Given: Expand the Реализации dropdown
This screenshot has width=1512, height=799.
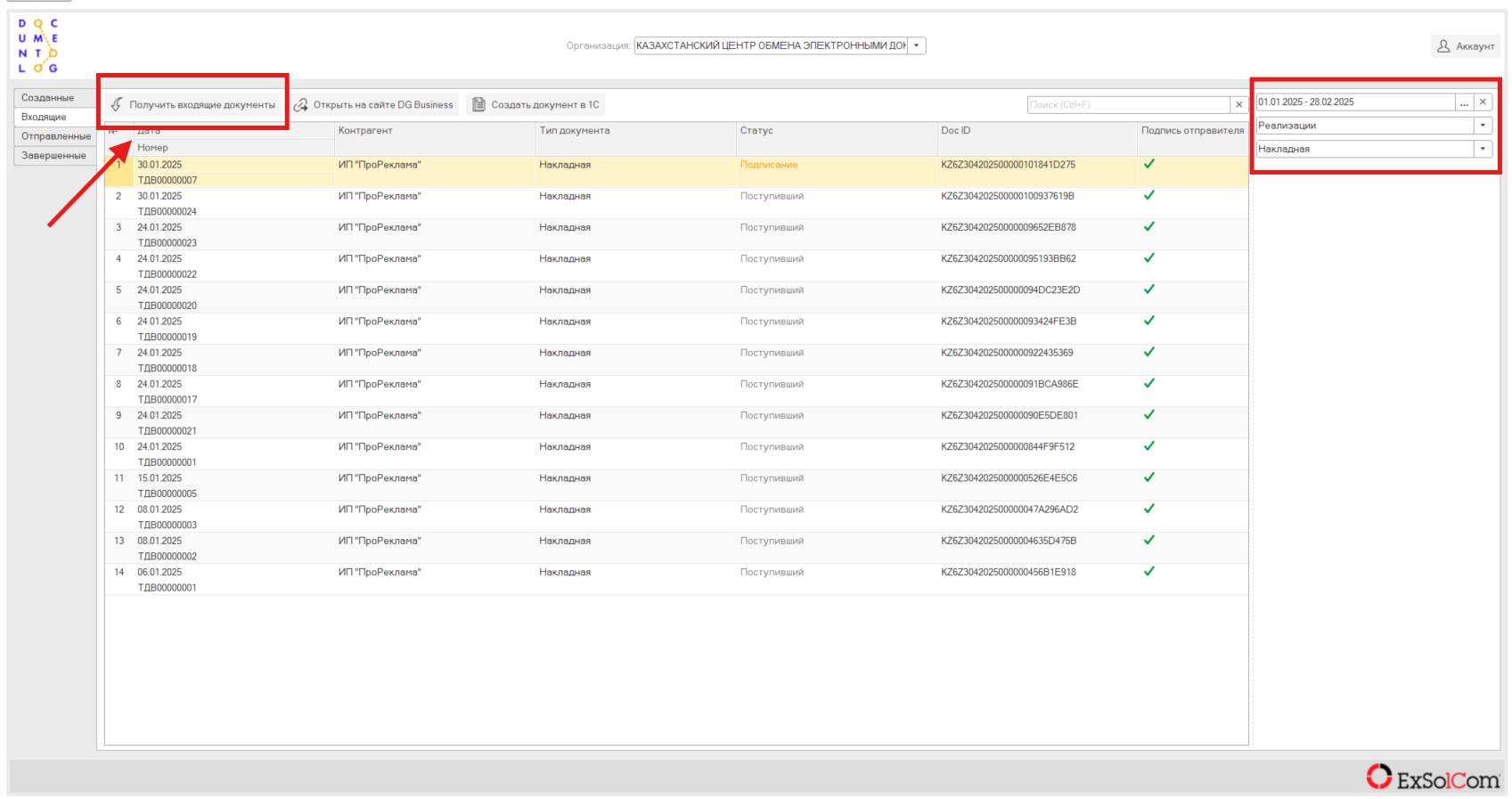Looking at the screenshot, I should (x=1483, y=126).
